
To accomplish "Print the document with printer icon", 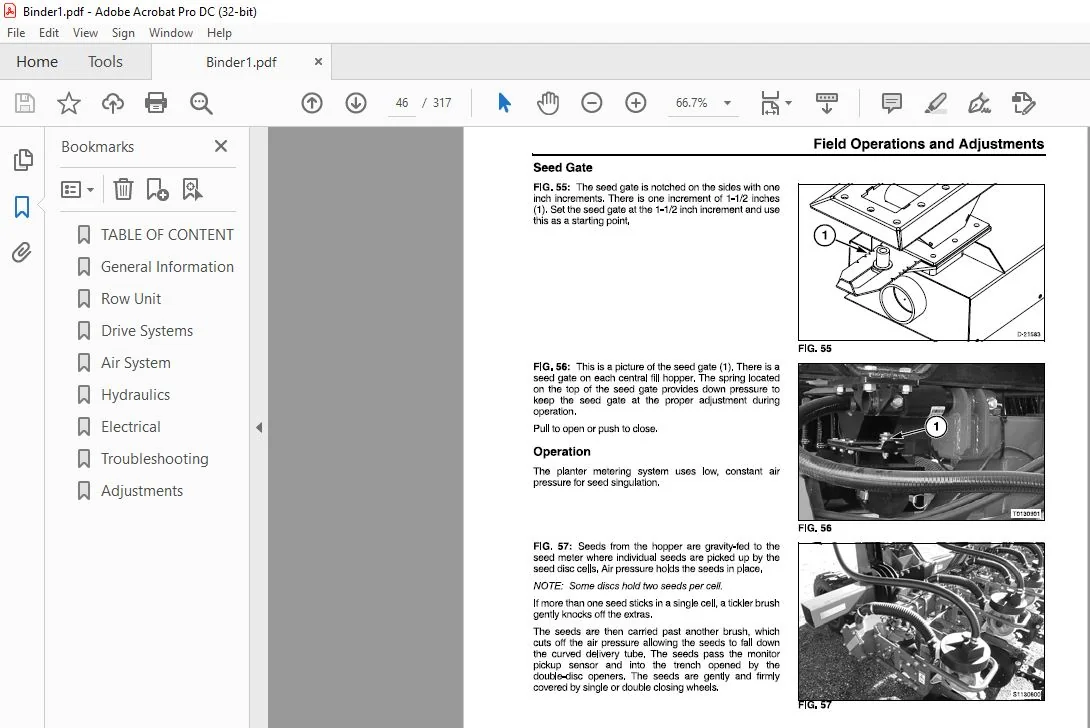I will tap(156, 103).
